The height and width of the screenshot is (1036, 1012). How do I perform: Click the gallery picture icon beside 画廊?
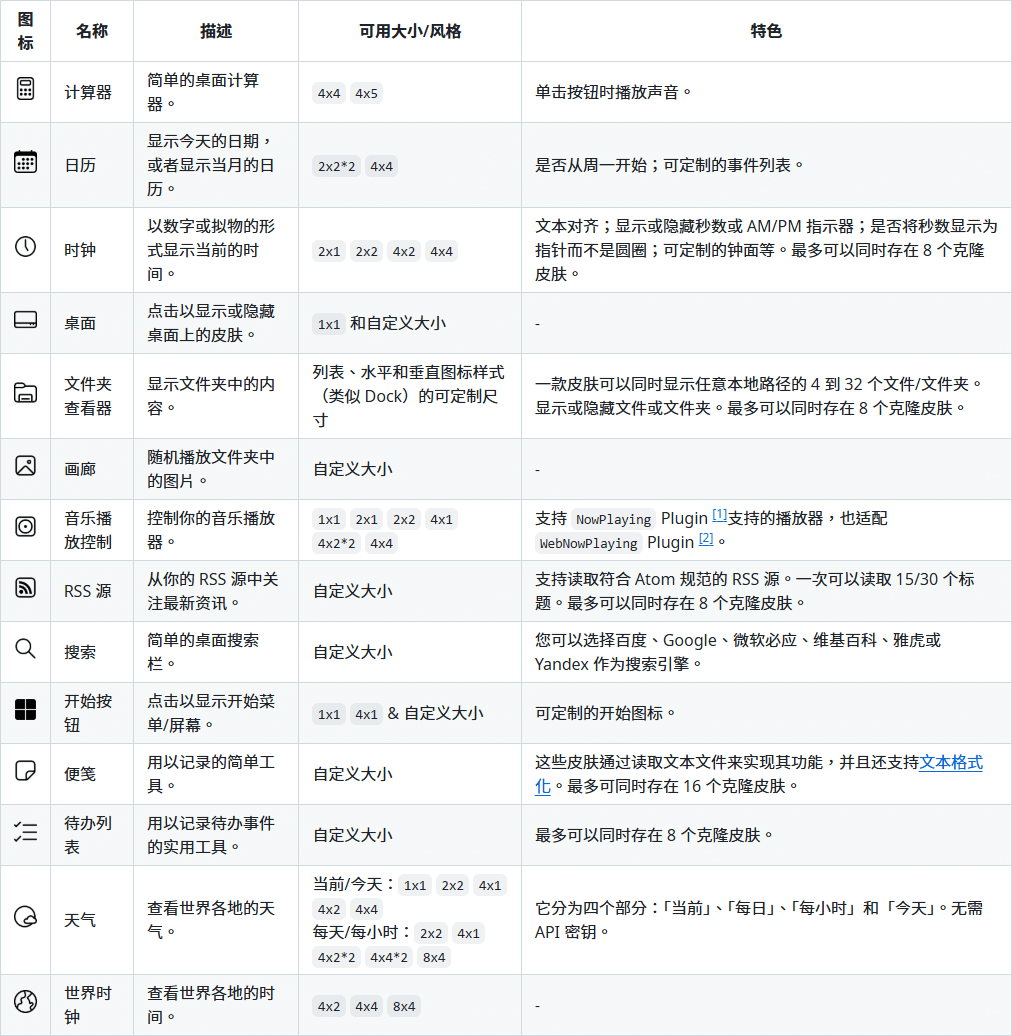point(25,466)
